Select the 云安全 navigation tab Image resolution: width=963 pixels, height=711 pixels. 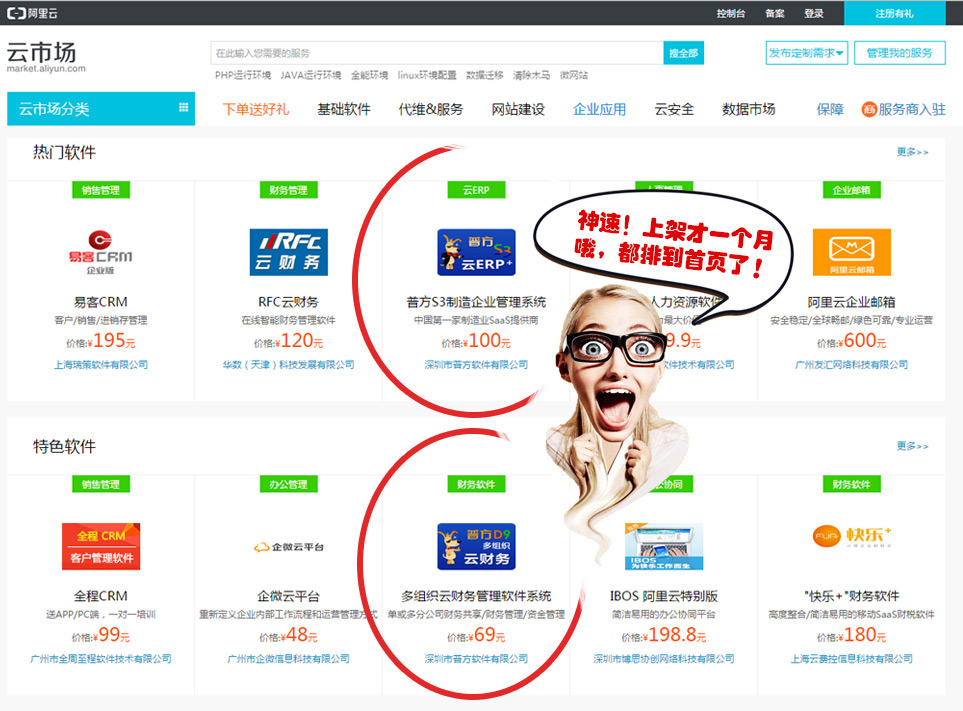(674, 109)
